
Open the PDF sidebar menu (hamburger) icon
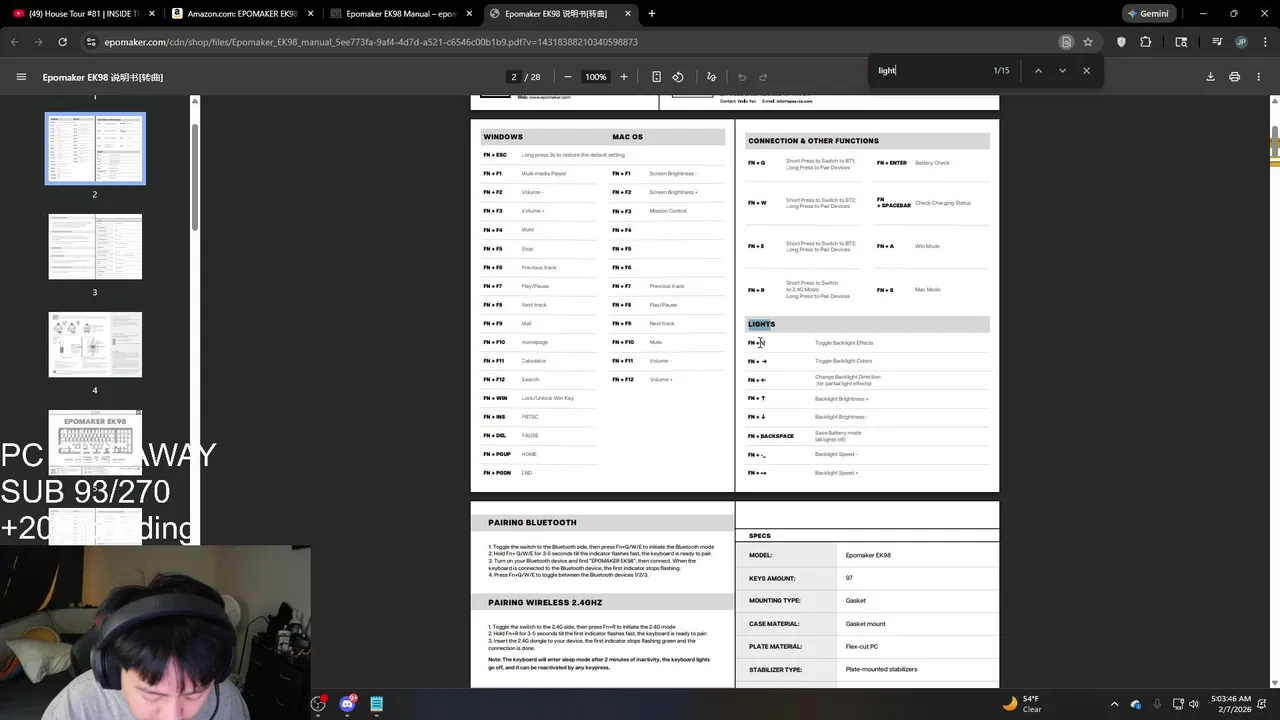coord(21,77)
